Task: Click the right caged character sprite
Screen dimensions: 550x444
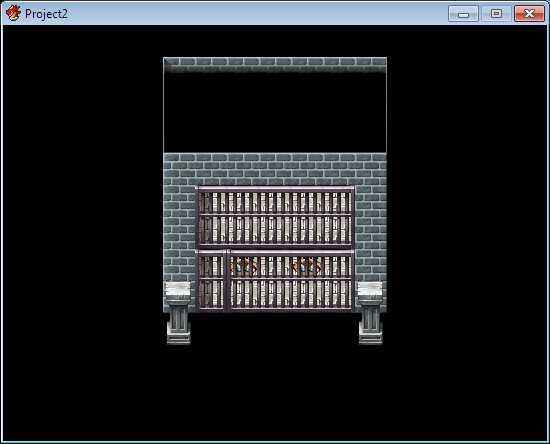Action: 307,265
